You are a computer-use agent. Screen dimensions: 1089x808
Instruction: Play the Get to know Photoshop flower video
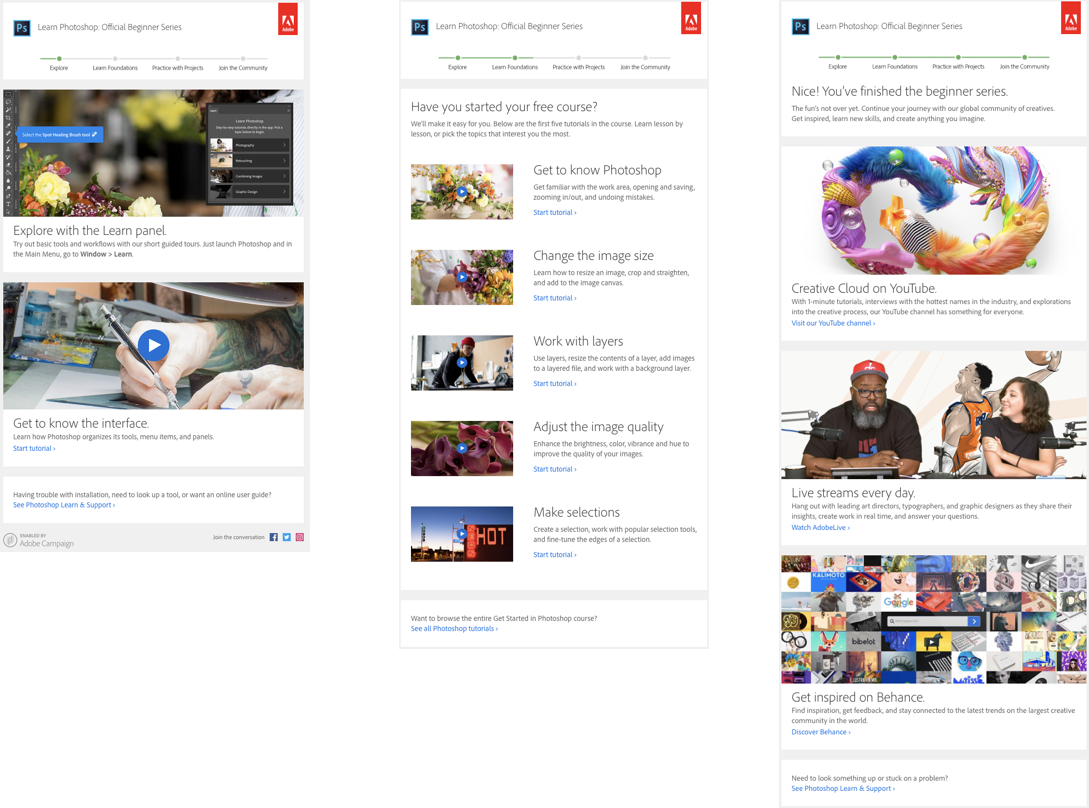pos(462,191)
